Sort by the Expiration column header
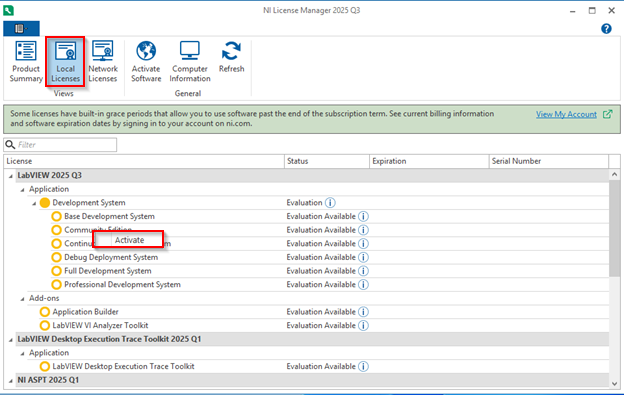The image size is (624, 395). (x=429, y=161)
